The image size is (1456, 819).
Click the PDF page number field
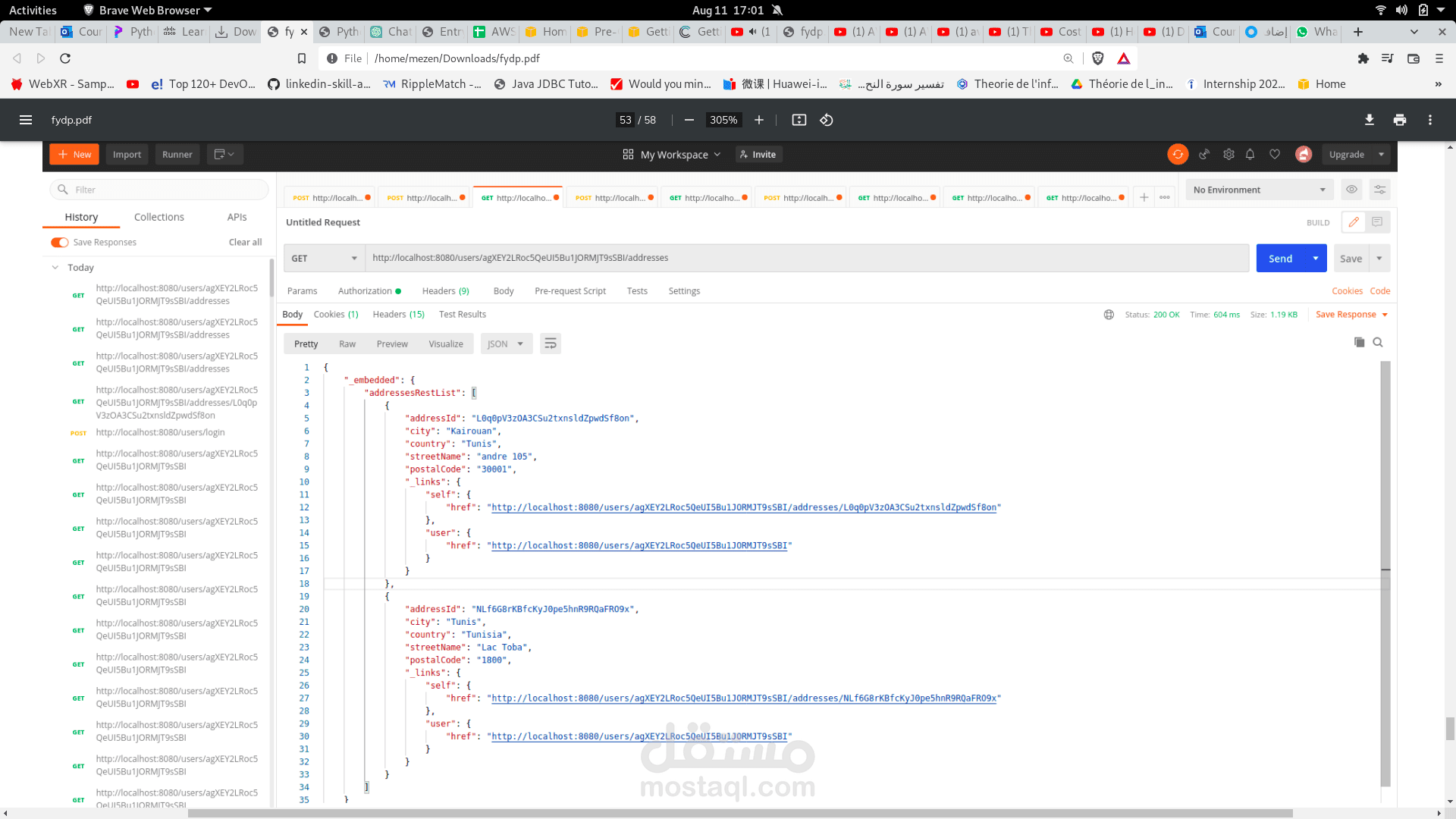click(x=626, y=120)
